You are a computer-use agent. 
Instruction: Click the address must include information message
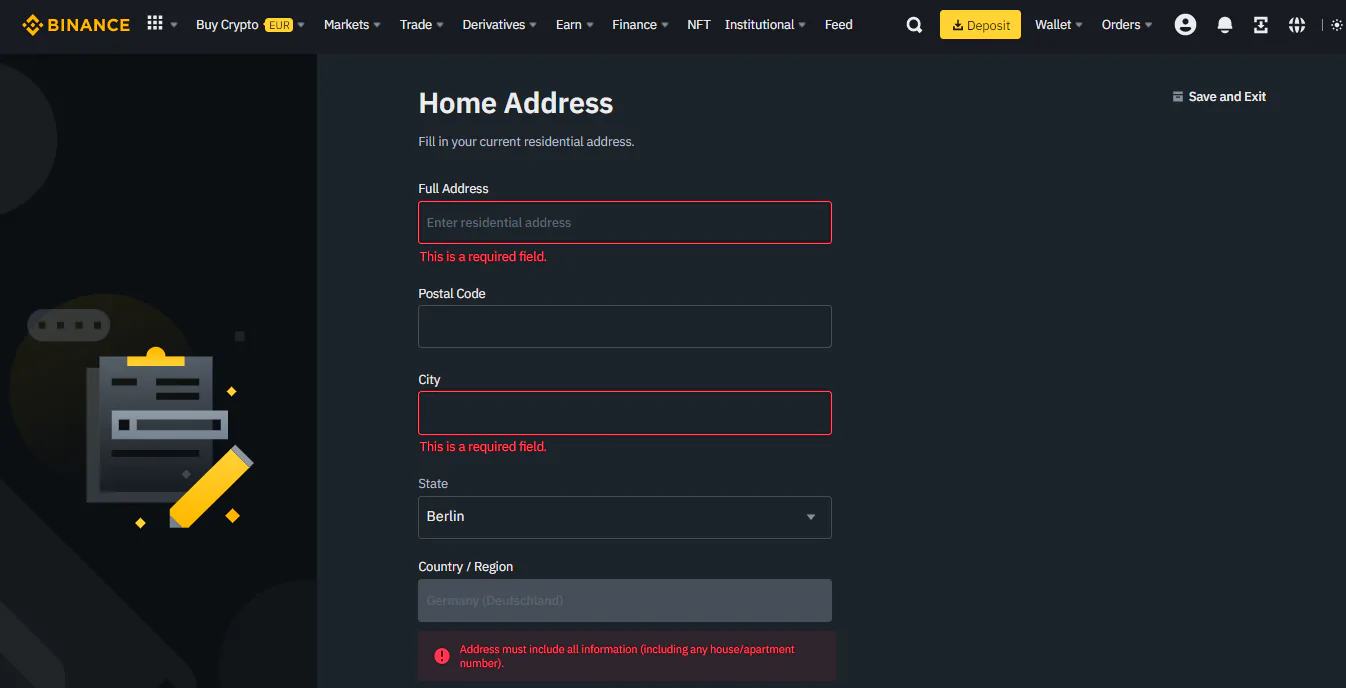coord(627,656)
